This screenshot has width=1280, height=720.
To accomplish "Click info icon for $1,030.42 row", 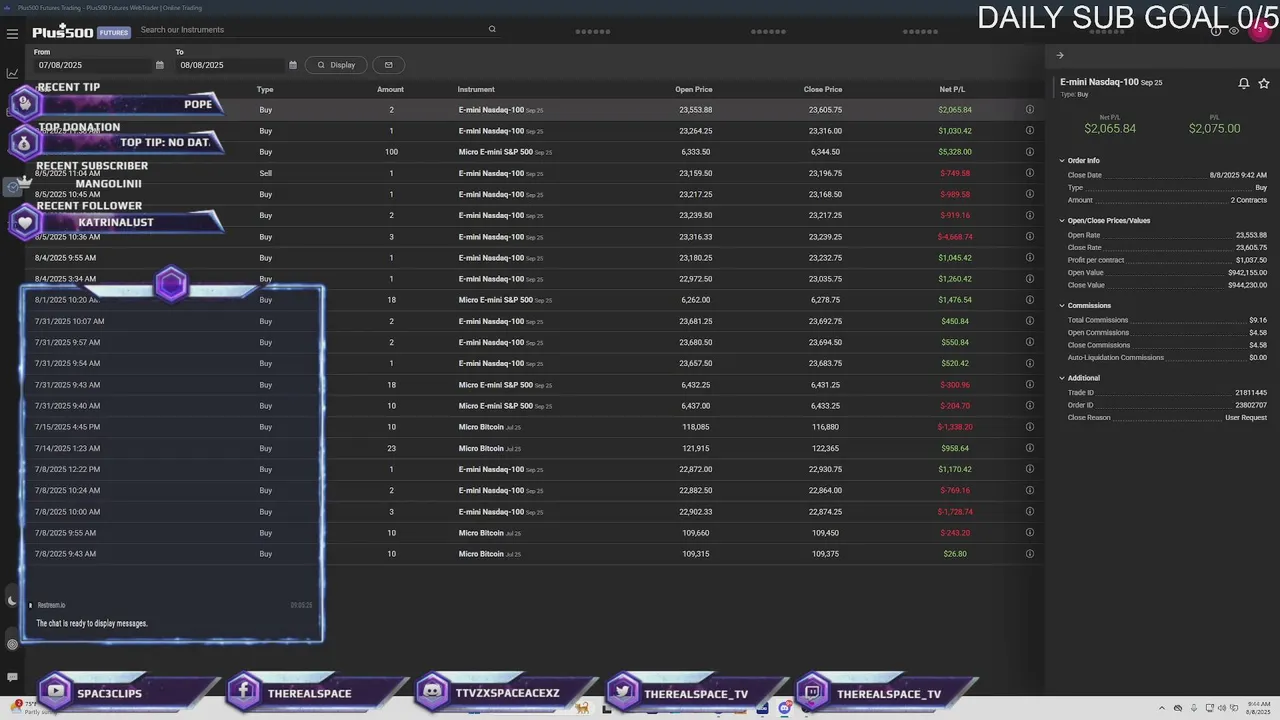I will pos(1030,131).
